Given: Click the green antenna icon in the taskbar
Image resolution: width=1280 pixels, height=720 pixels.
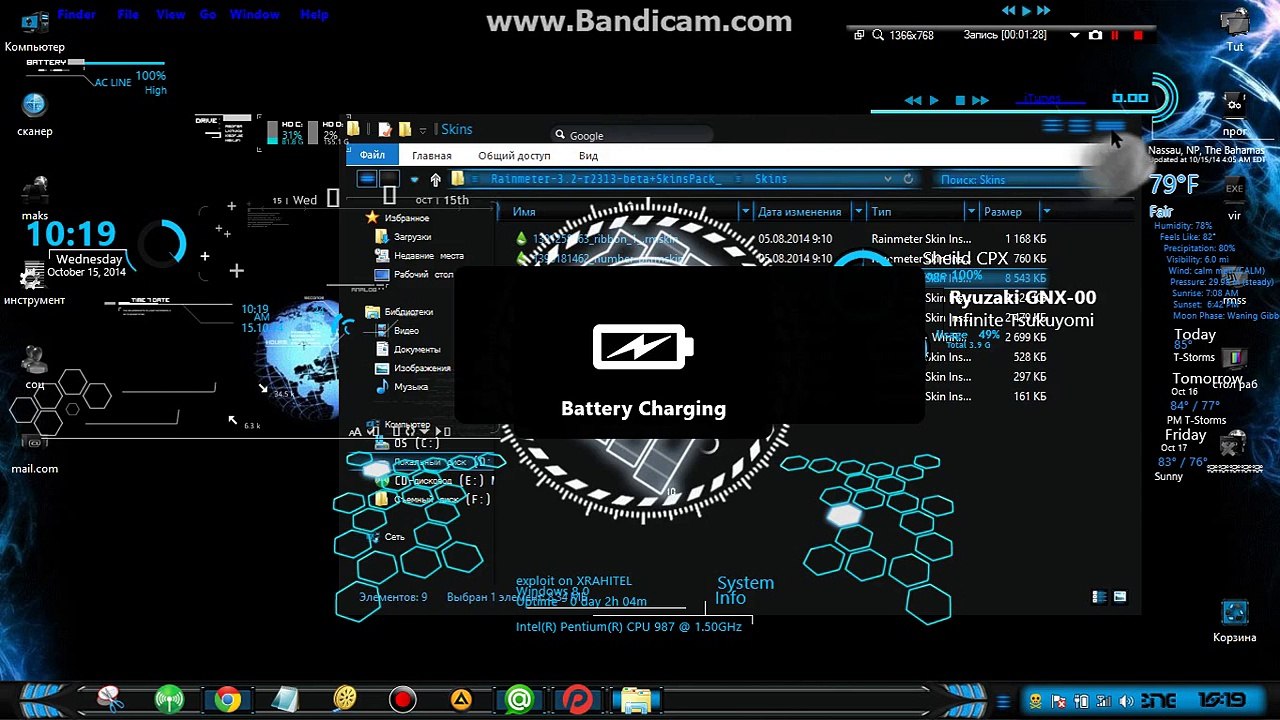Looking at the screenshot, I should coord(170,700).
